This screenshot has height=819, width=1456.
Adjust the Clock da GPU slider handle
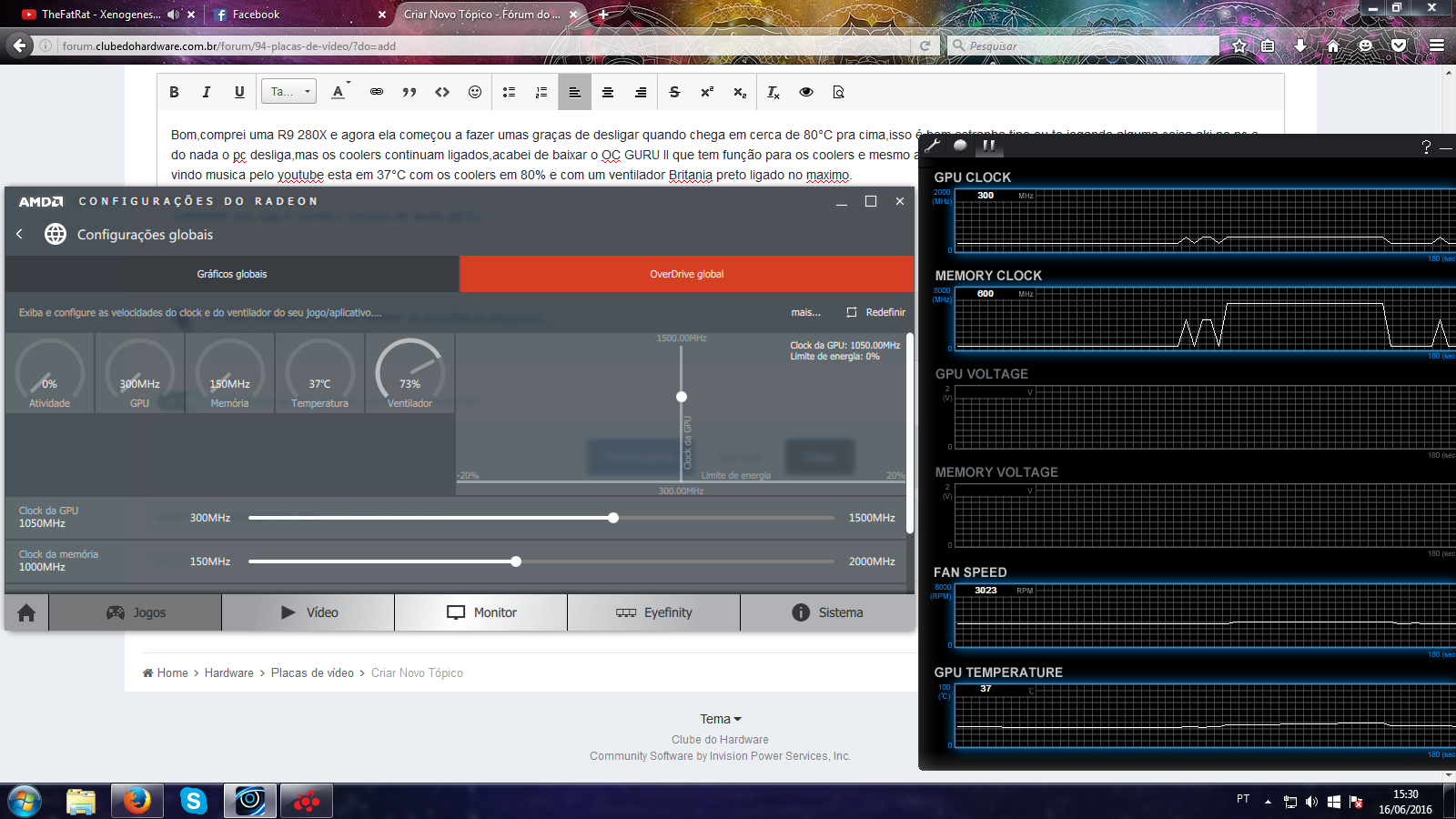[x=613, y=518]
